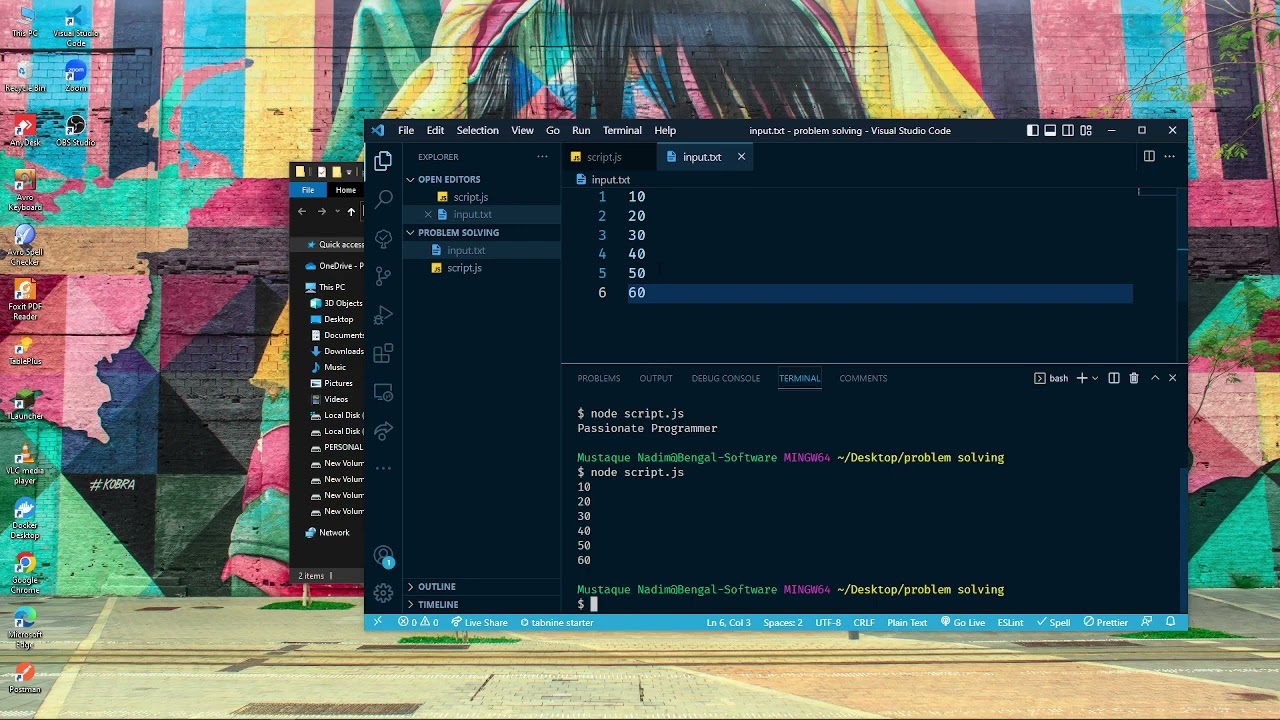This screenshot has width=1280, height=720.
Task: Close input.txt in Open Editors list
Action: (x=428, y=215)
